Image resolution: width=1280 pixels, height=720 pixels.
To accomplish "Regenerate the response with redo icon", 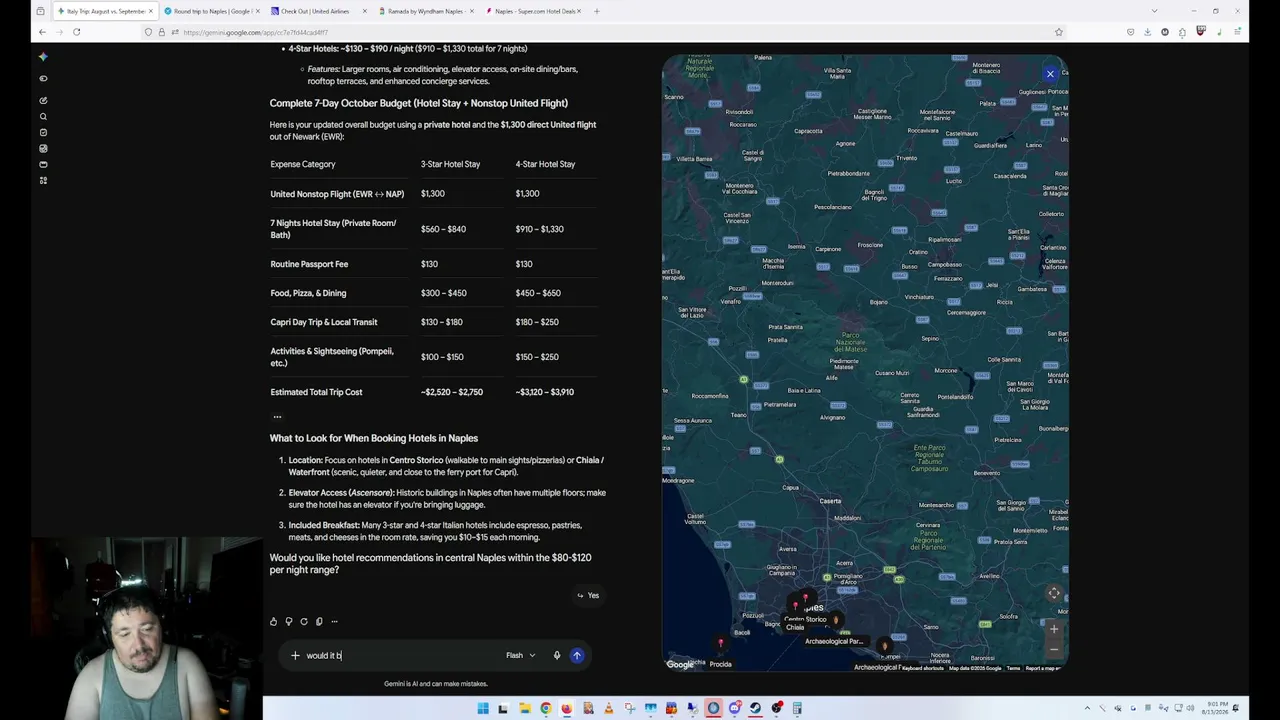I will click(x=304, y=621).
